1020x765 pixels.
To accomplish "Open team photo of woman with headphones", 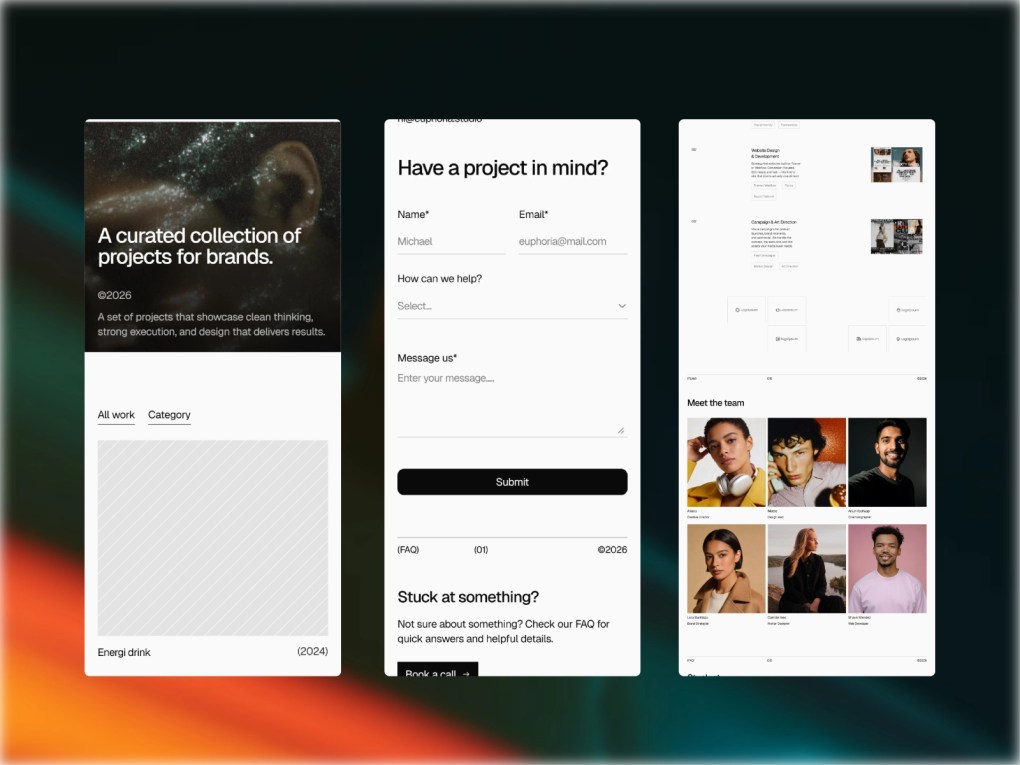I will pyautogui.click(x=727, y=462).
